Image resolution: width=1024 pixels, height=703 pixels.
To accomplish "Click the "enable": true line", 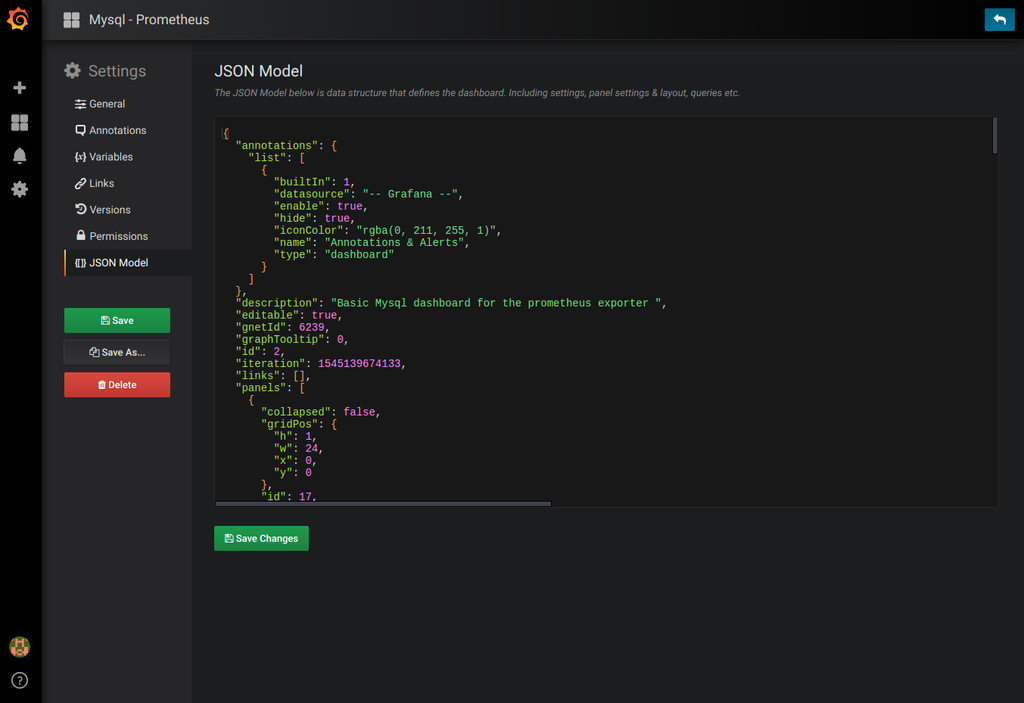I will tap(321, 206).
